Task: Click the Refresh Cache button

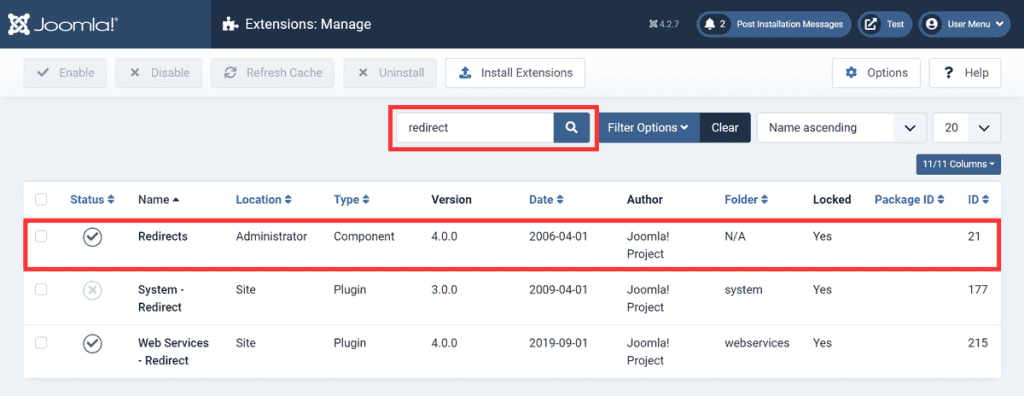Action: (272, 73)
